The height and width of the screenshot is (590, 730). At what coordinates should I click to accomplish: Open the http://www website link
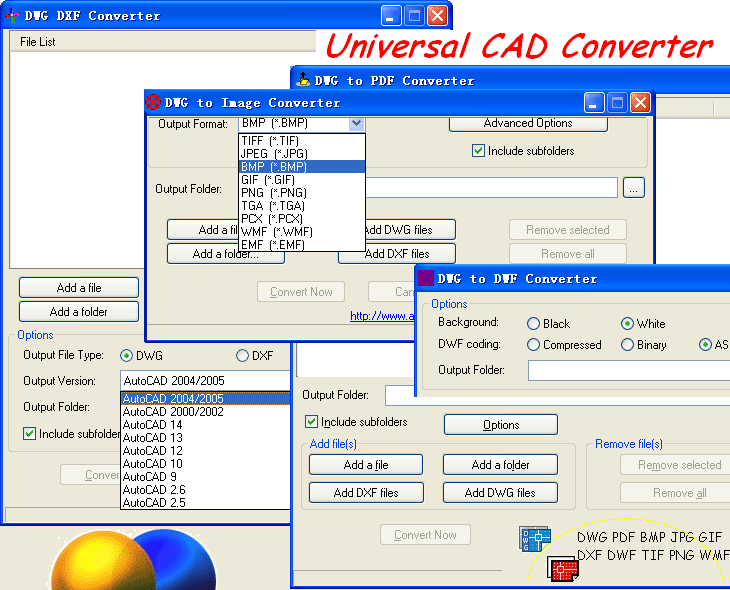tap(382, 316)
